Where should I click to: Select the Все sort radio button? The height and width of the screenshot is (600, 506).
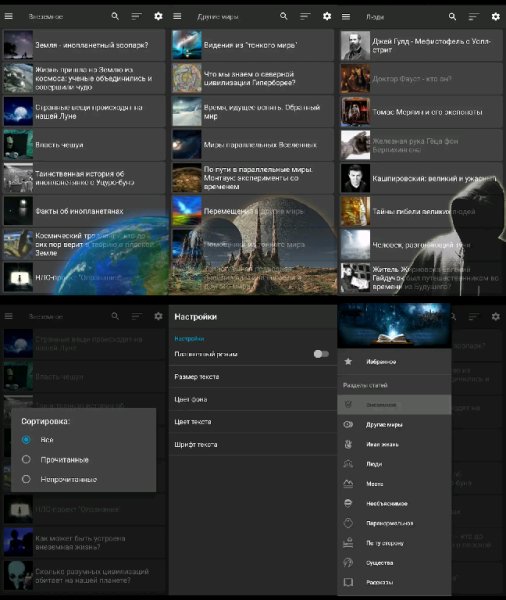26,439
